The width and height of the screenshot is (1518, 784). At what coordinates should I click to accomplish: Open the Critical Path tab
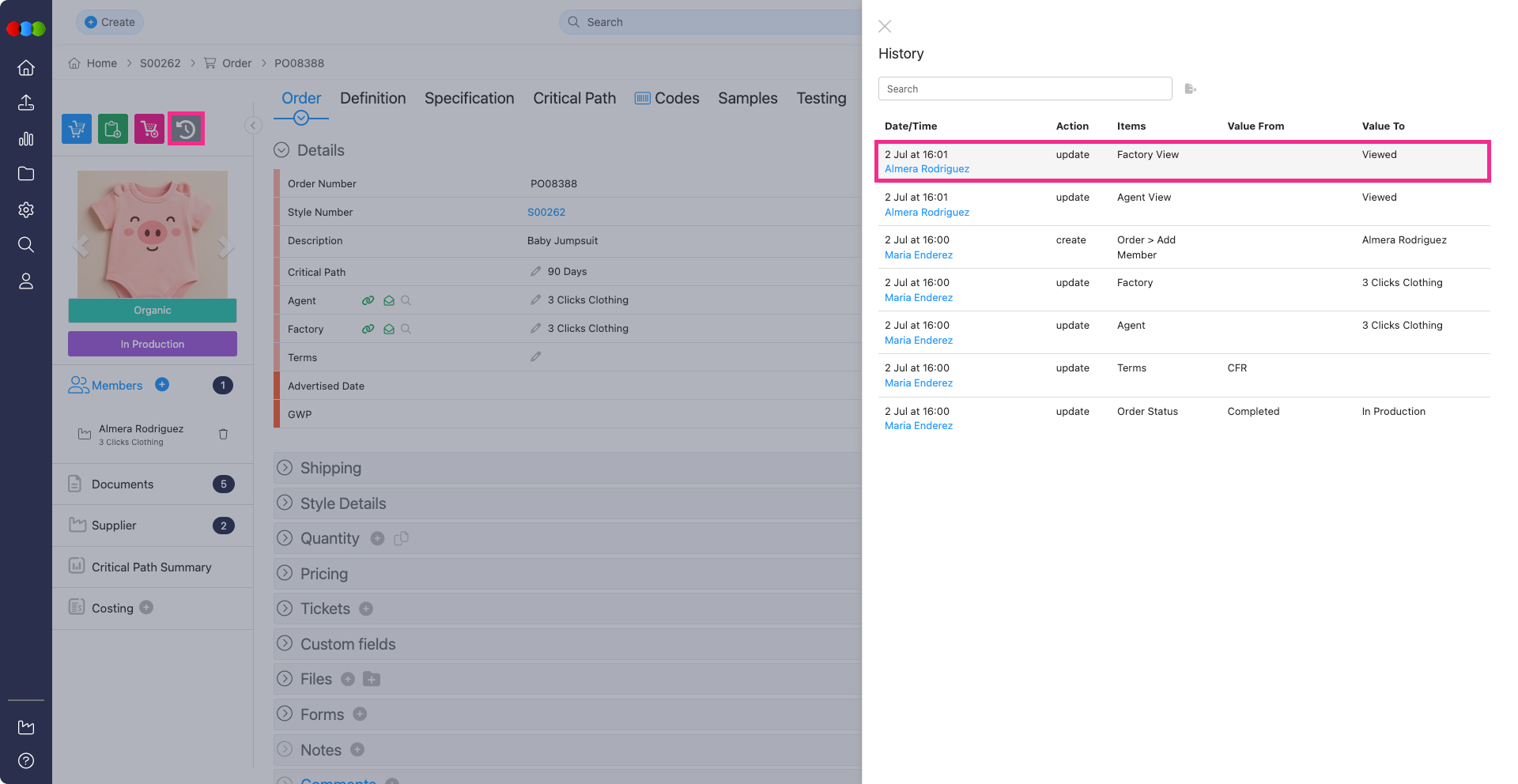(x=574, y=98)
